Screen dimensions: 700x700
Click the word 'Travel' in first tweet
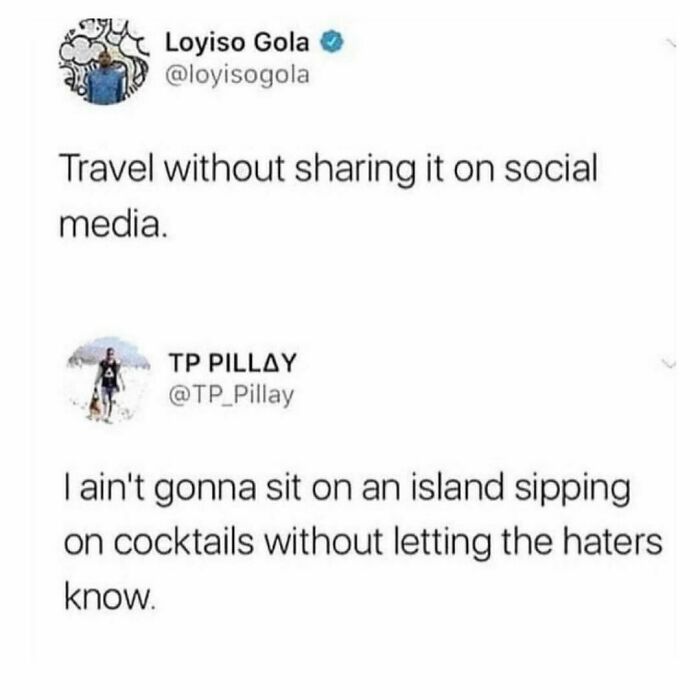pos(109,169)
